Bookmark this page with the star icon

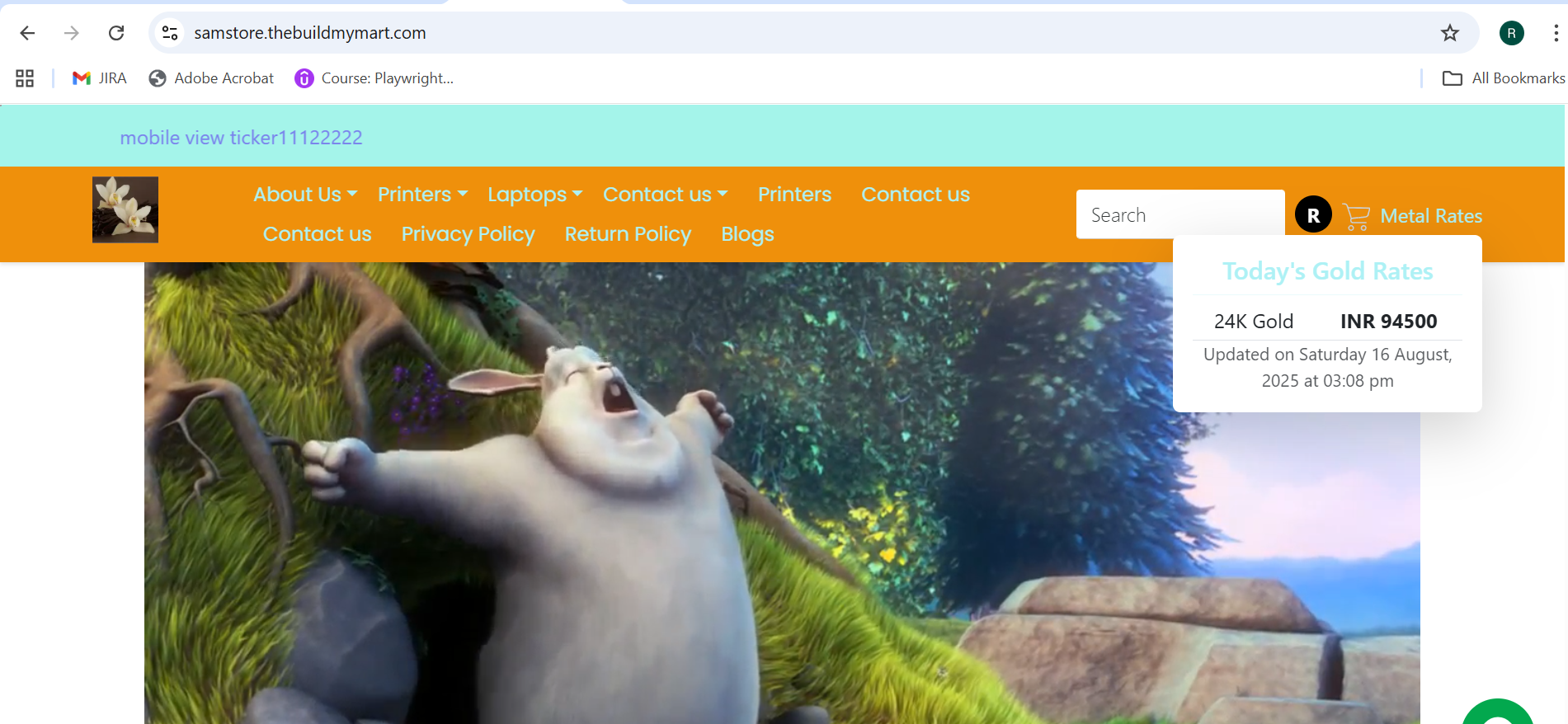pyautogui.click(x=1450, y=33)
